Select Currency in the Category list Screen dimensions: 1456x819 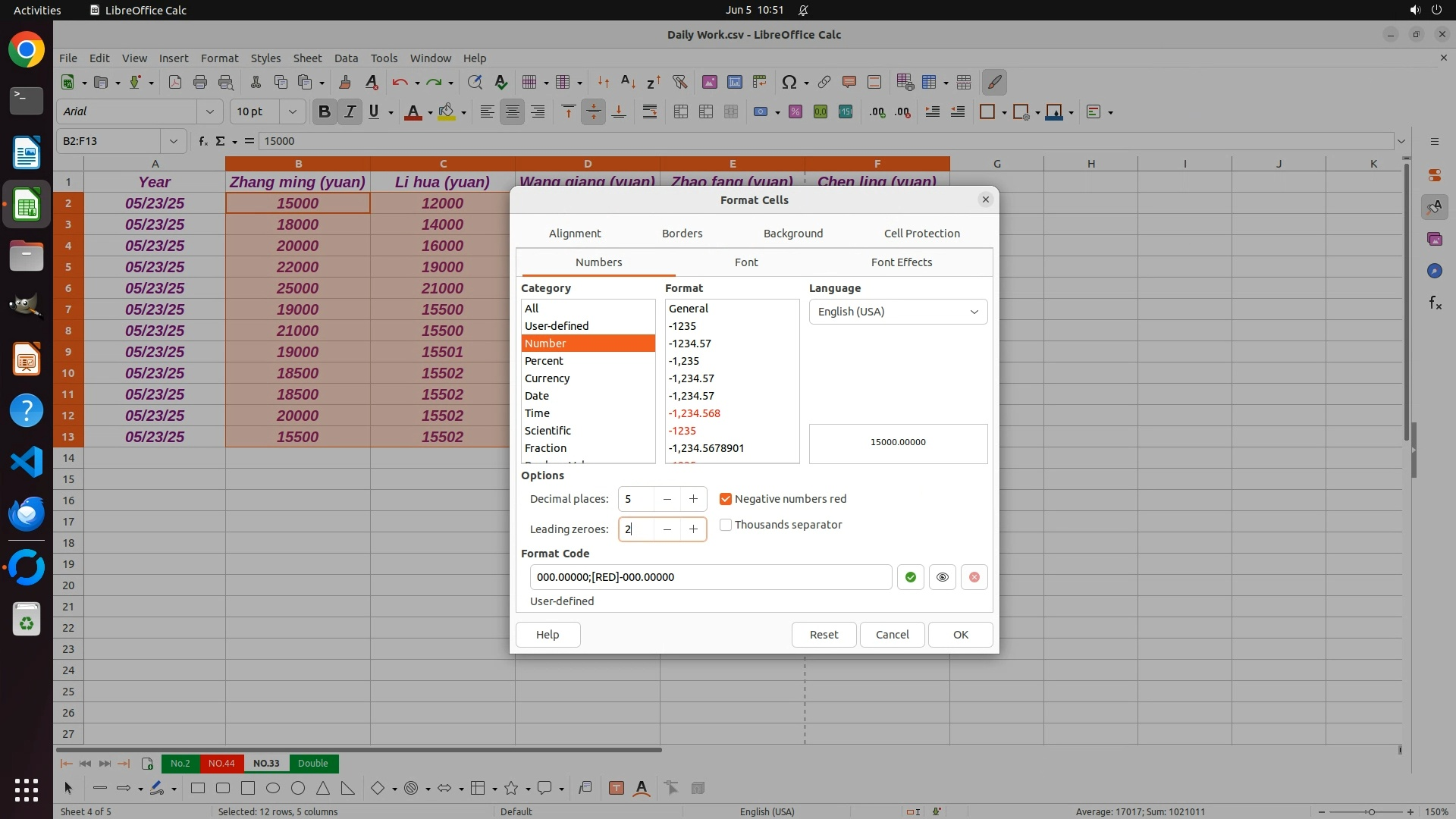pos(547,378)
